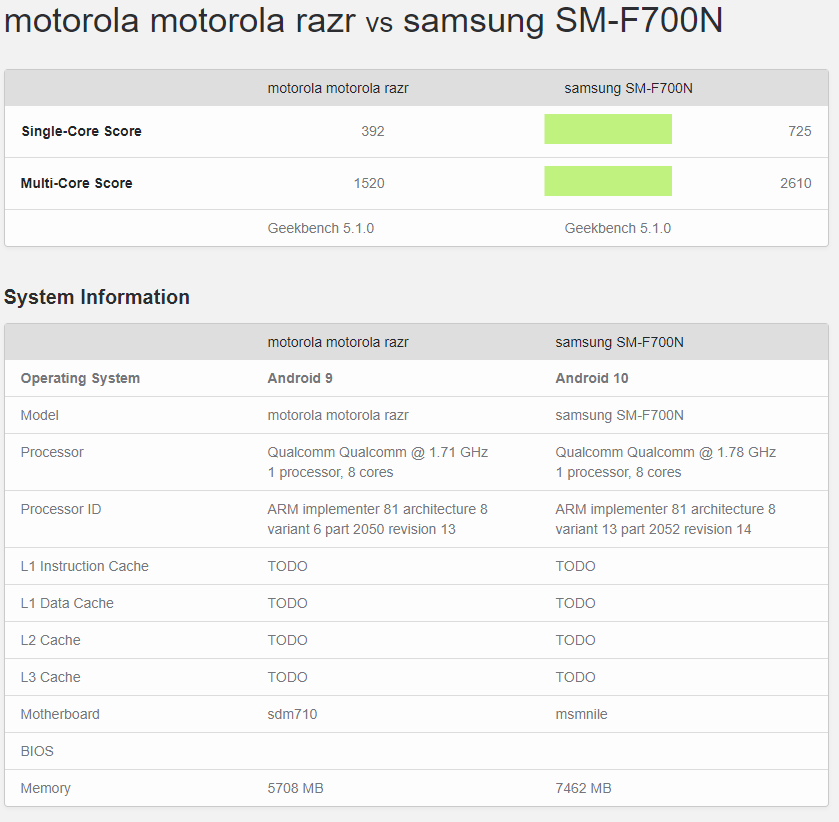Click the Processor ID row label

coord(61,509)
